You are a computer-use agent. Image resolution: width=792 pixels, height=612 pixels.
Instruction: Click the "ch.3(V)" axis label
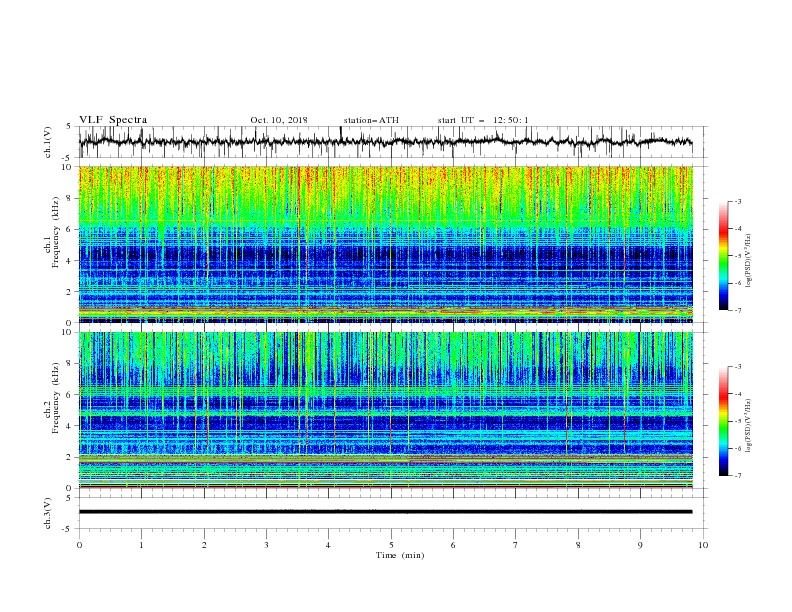click(x=48, y=513)
